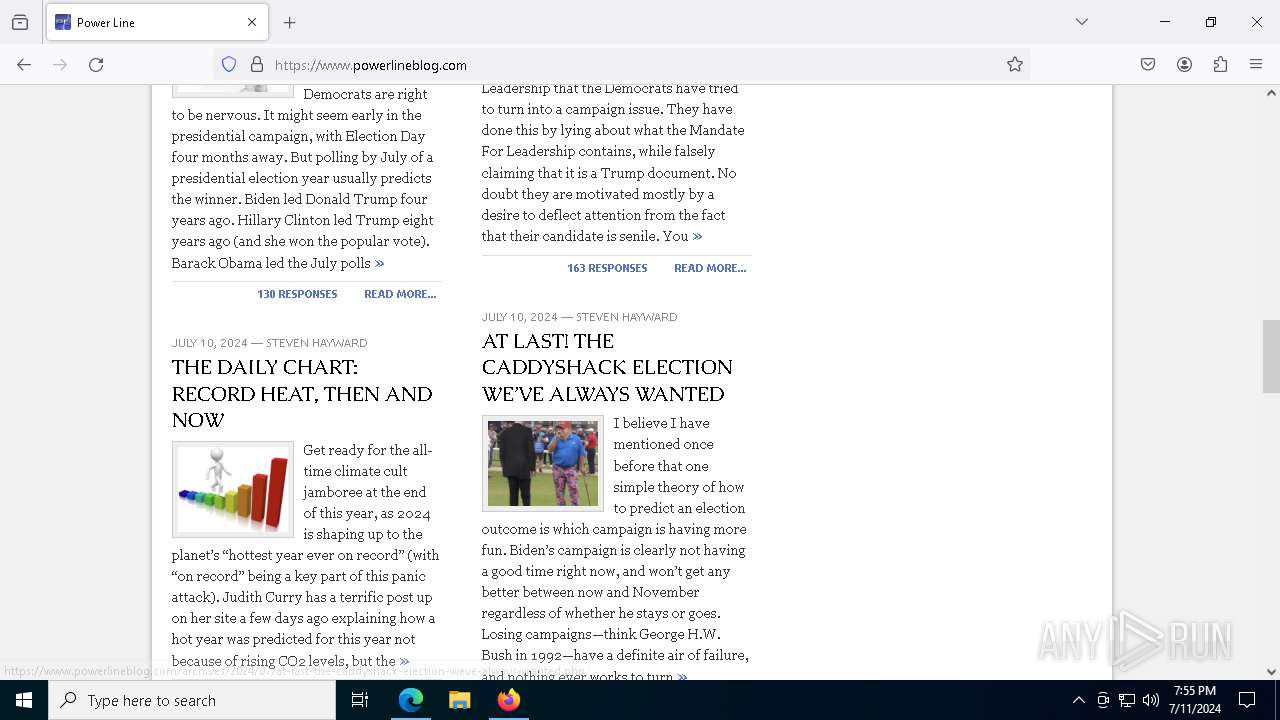Click the Windows taskbar search box
1280x720 pixels.
click(192, 700)
